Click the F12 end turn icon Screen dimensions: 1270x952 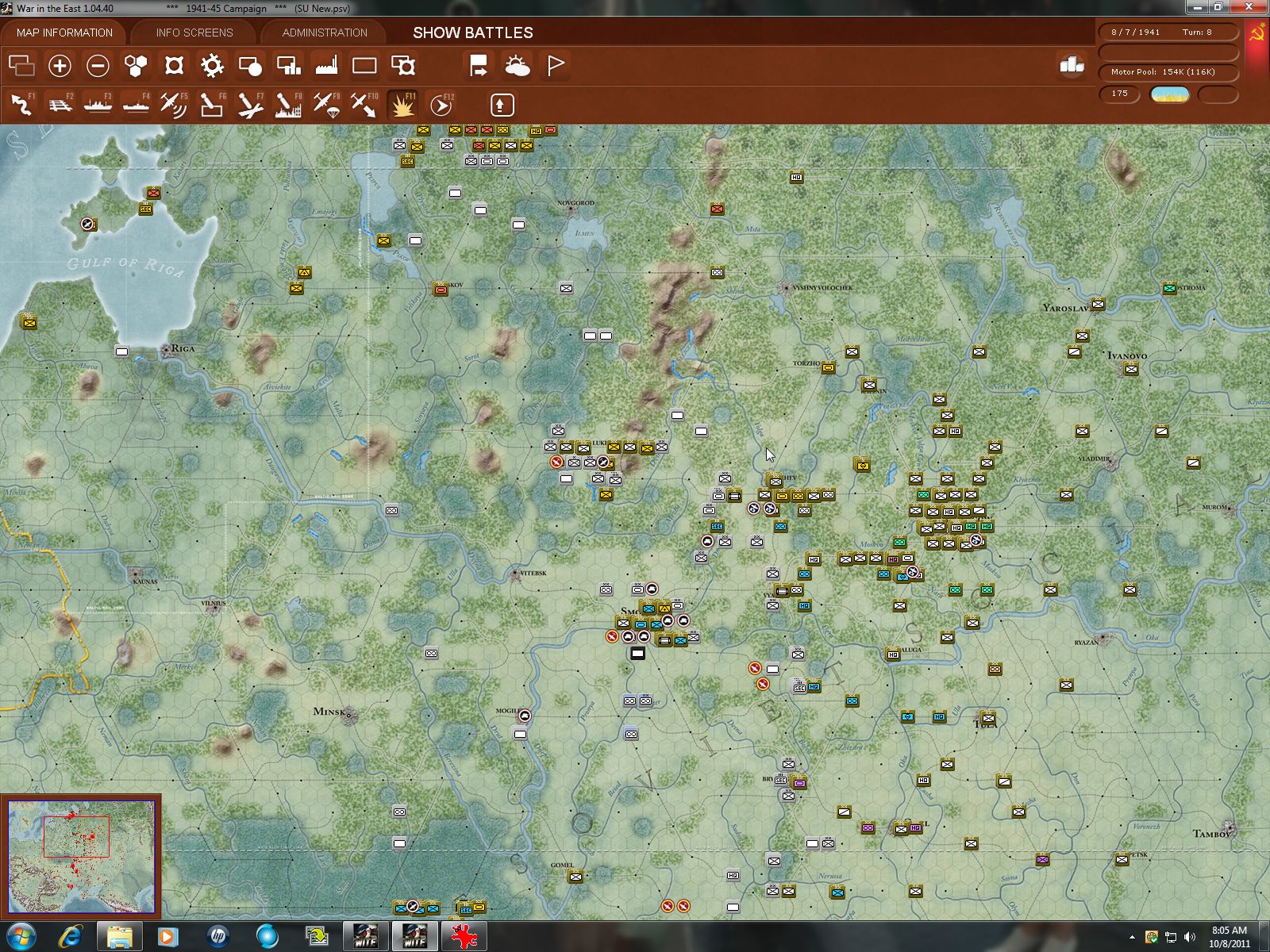[441, 105]
